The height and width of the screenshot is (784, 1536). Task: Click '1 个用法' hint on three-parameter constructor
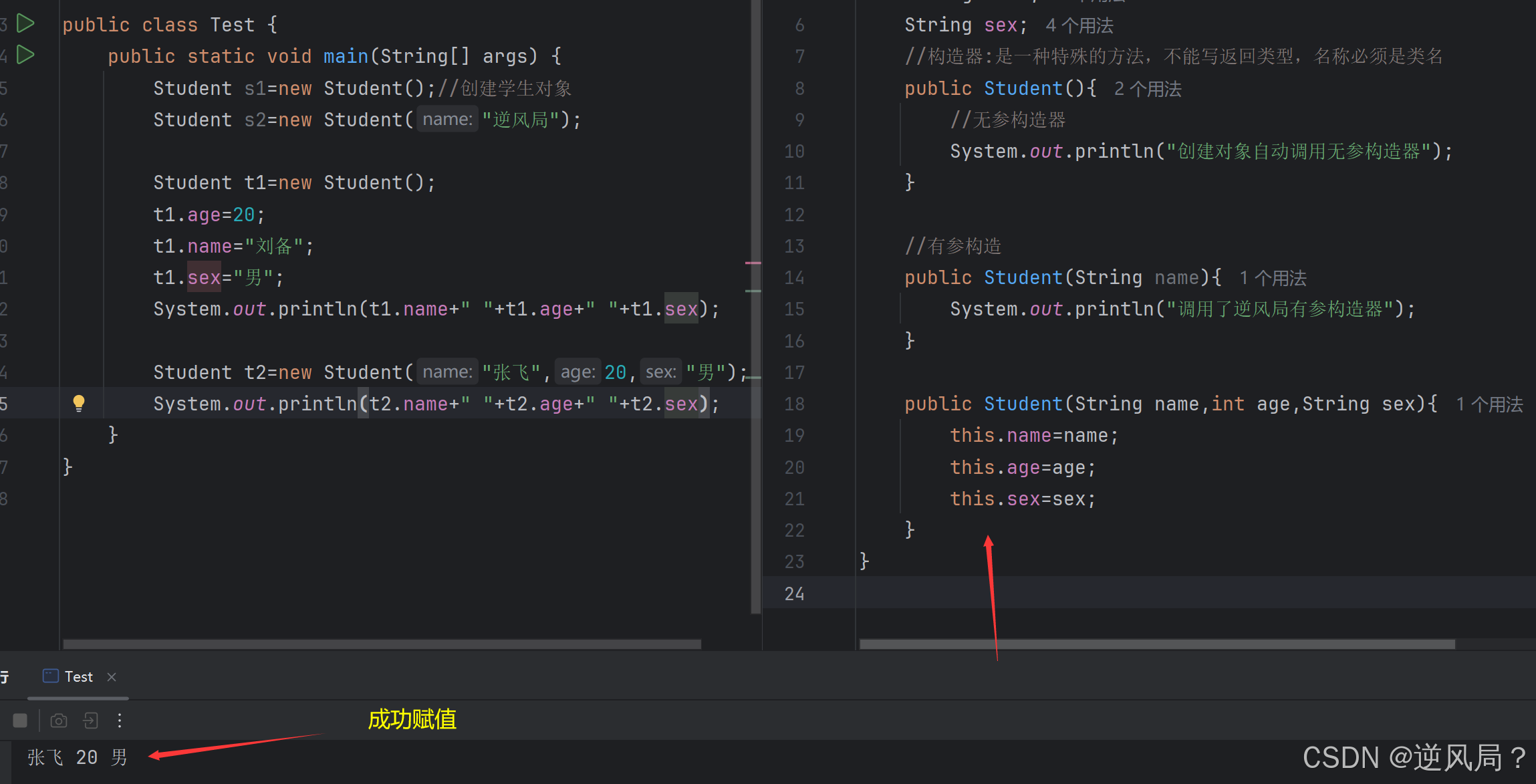click(x=1489, y=404)
